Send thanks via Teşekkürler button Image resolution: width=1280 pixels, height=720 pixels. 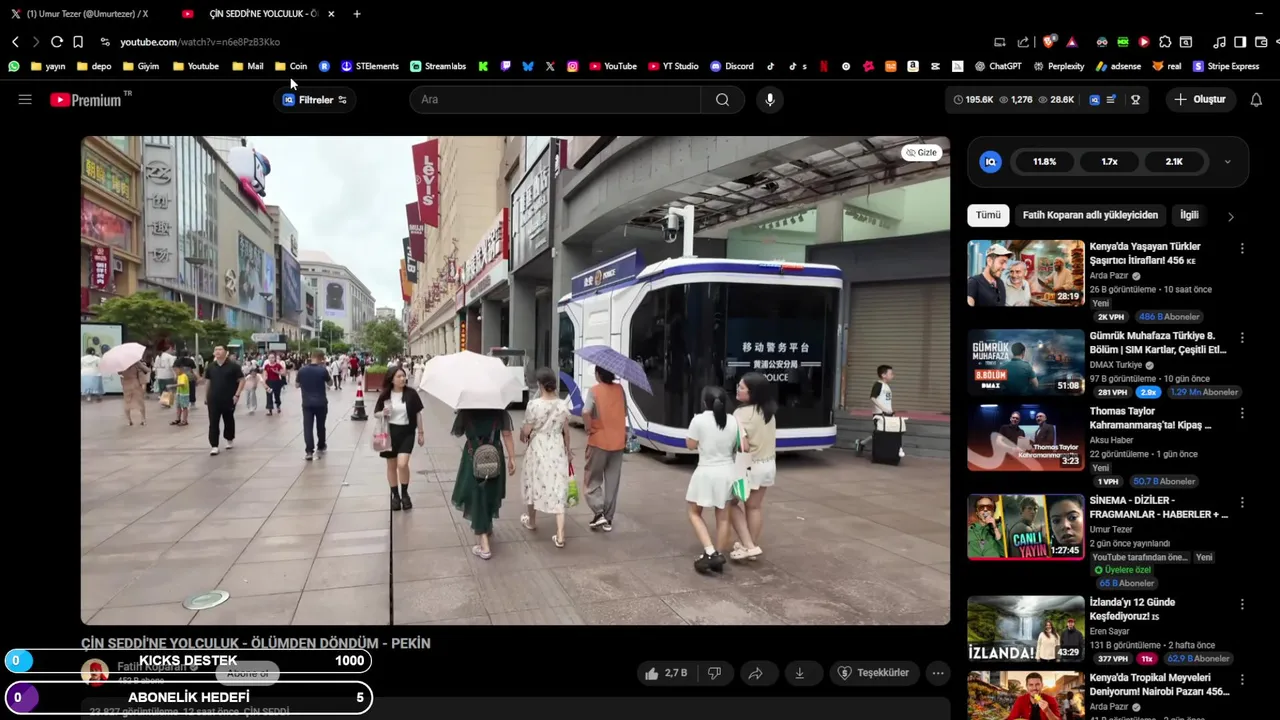pyautogui.click(x=873, y=673)
